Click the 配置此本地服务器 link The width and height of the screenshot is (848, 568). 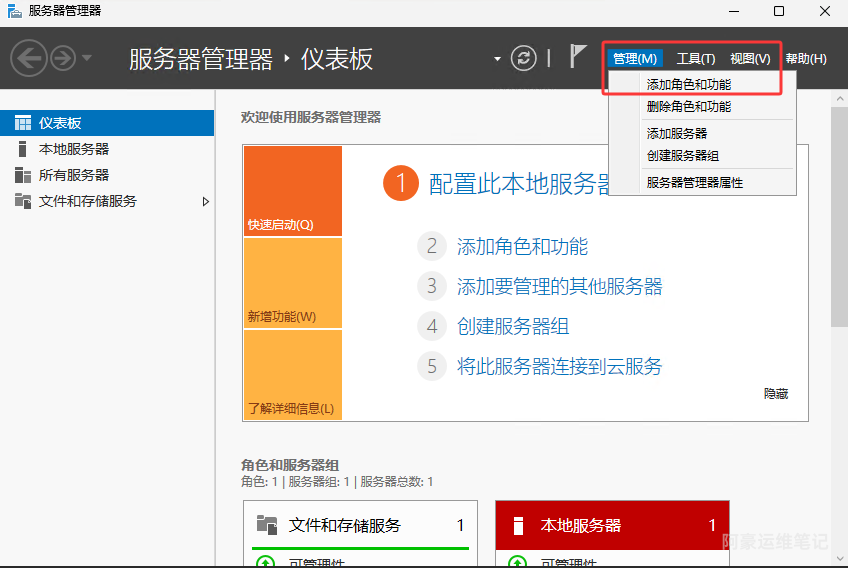coord(519,184)
